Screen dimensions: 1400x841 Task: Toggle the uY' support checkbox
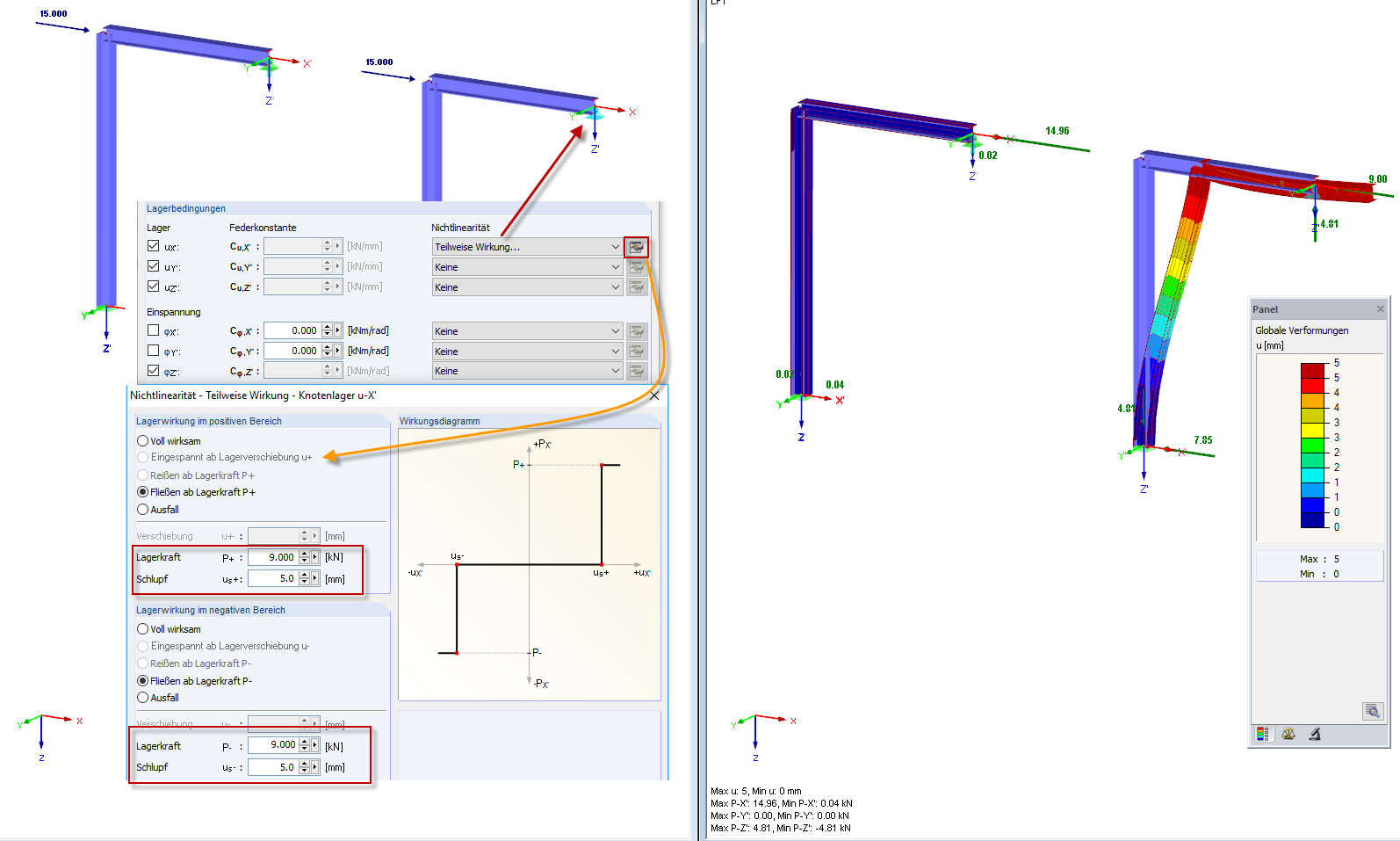(154, 266)
